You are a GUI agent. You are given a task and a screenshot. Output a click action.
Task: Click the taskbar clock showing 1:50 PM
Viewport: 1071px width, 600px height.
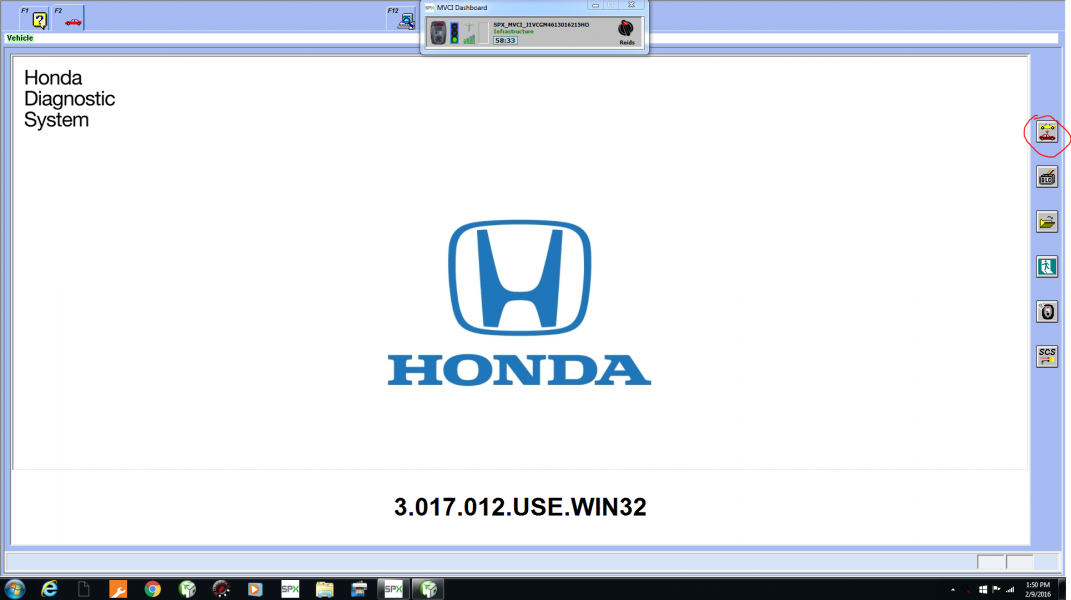click(x=1038, y=589)
